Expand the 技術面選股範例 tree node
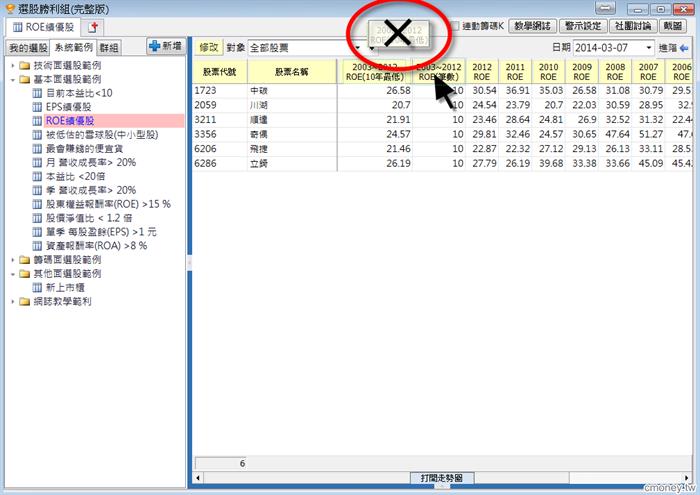Screen dimensions: 700x495 [x=13, y=66]
